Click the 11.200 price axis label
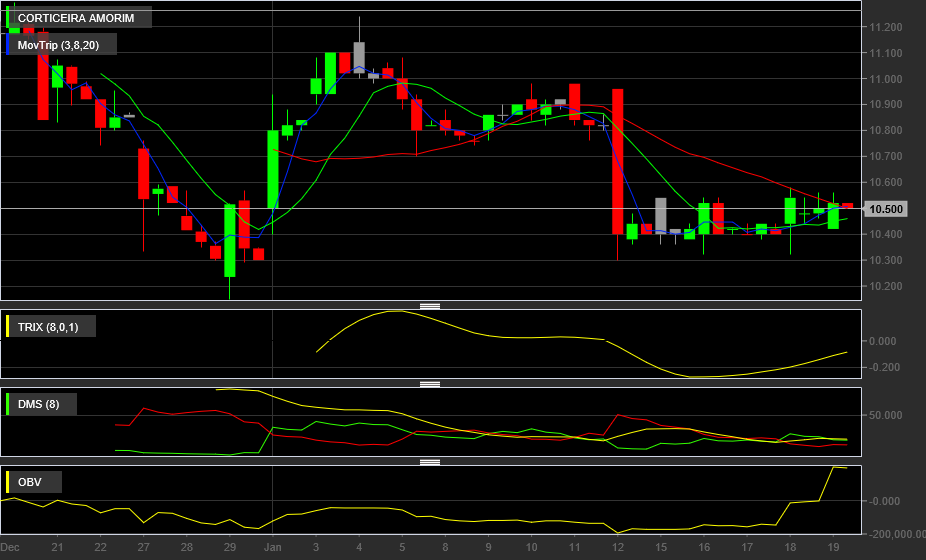926x560 pixels. 885,27
